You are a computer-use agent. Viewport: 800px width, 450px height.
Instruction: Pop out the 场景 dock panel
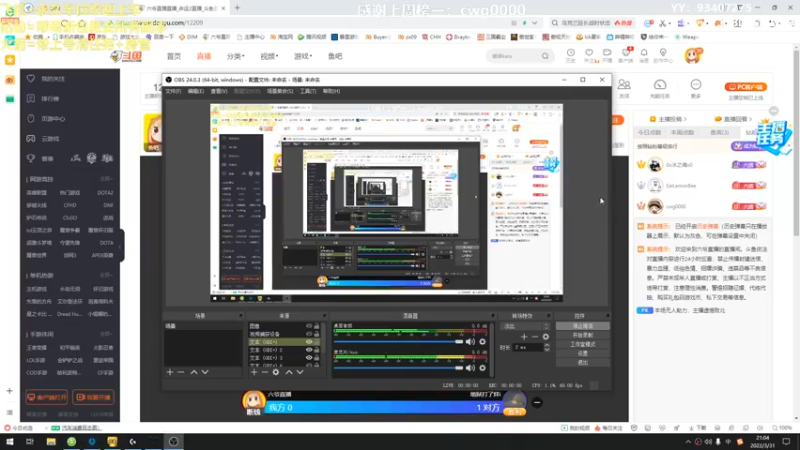240,316
